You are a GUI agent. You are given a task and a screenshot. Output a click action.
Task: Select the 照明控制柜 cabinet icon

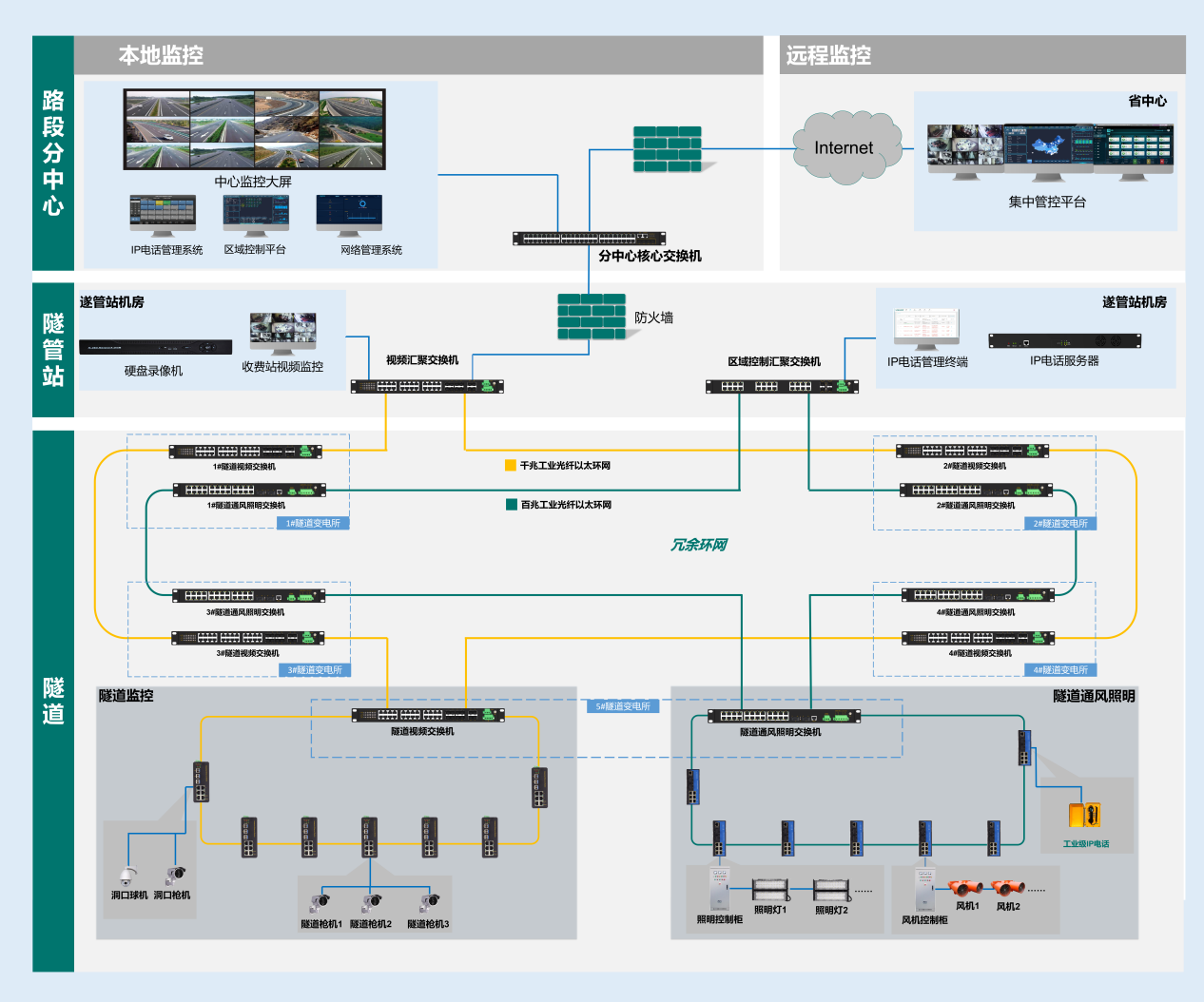pyautogui.click(x=719, y=888)
